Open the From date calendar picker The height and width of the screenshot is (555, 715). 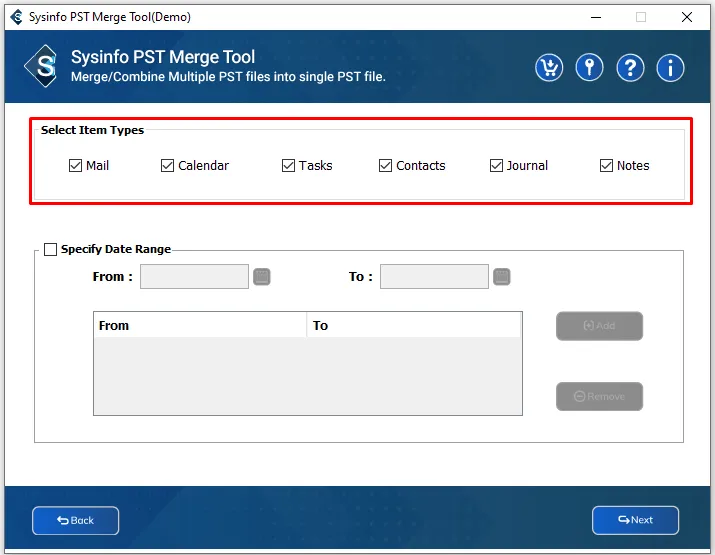(x=262, y=277)
